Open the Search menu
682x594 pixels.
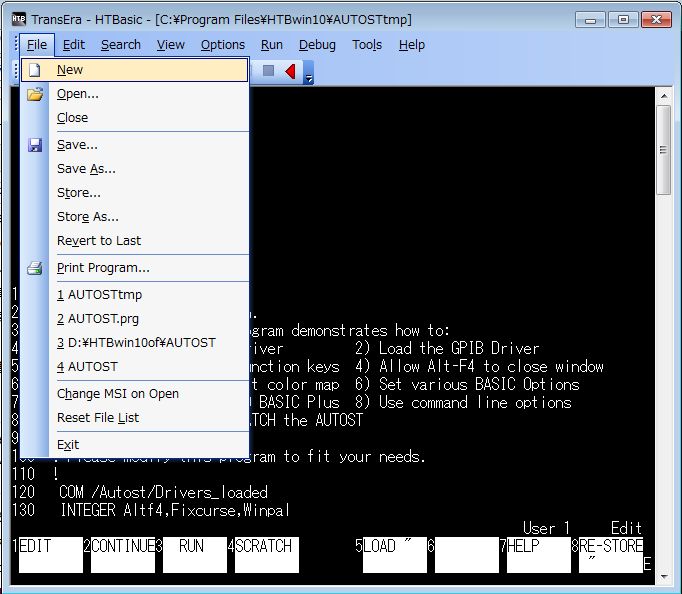120,45
